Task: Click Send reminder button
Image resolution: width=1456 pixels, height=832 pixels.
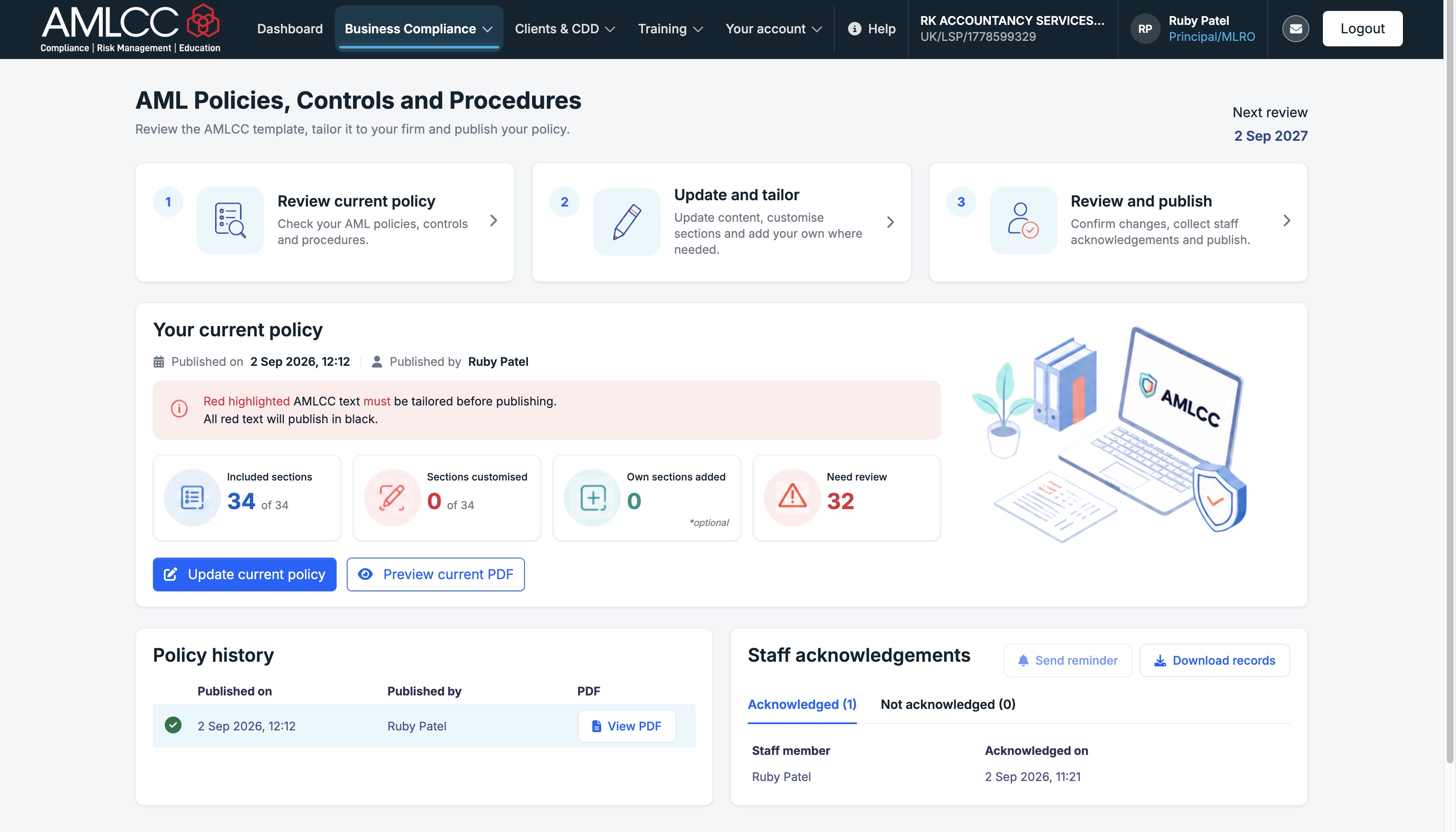Action: pyautogui.click(x=1068, y=660)
